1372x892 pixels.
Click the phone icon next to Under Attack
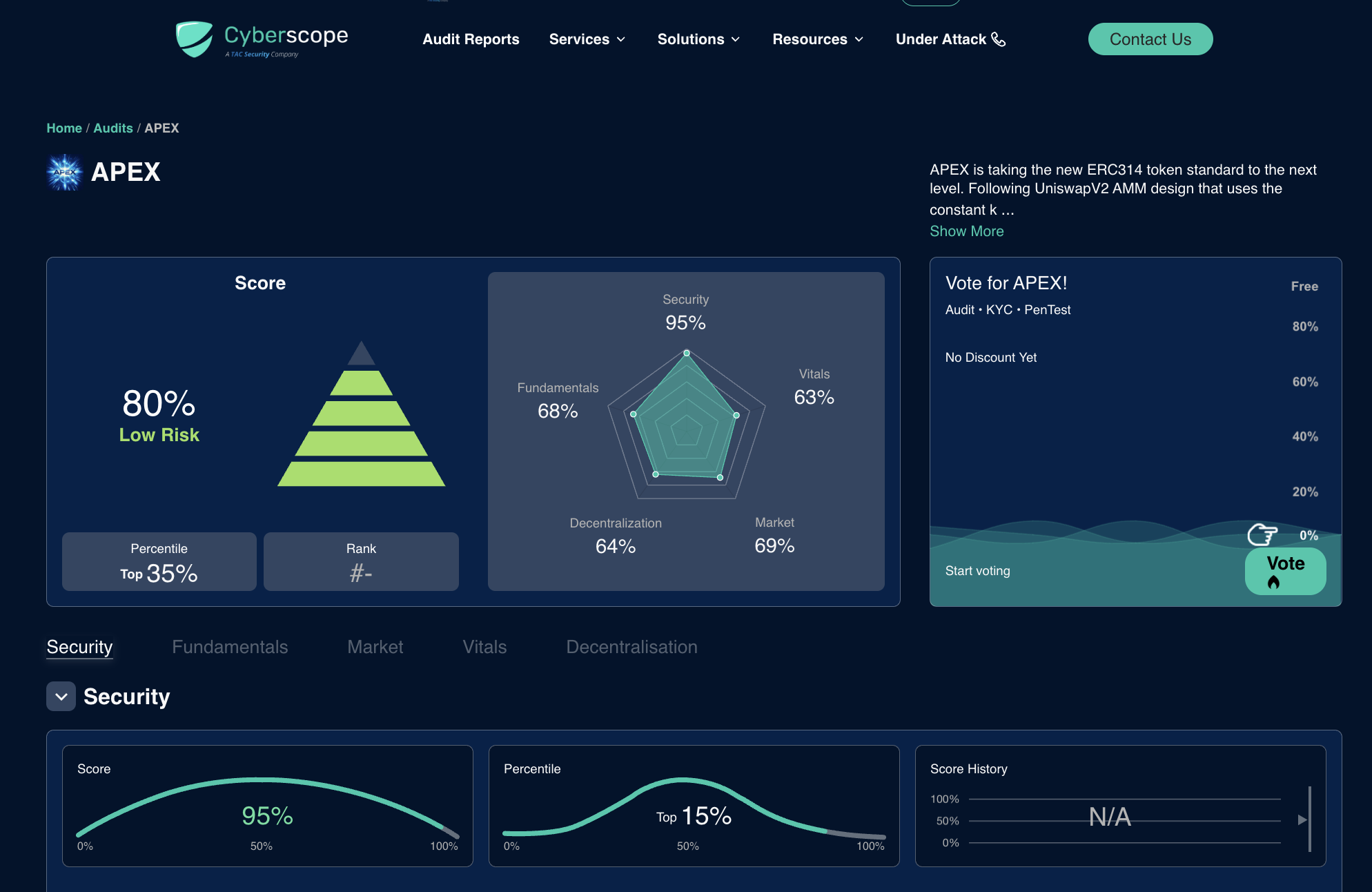click(999, 39)
